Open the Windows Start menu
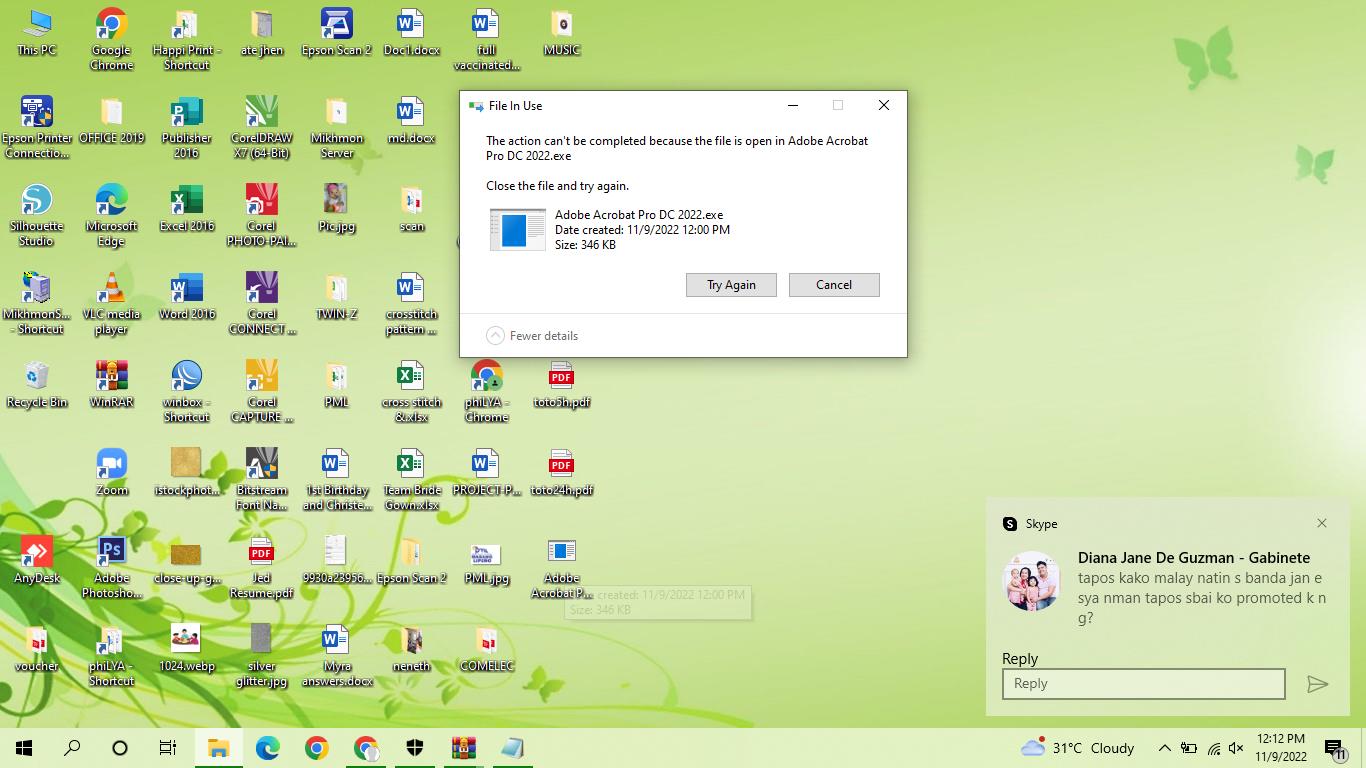Screen dimensions: 1366x768 [24, 748]
